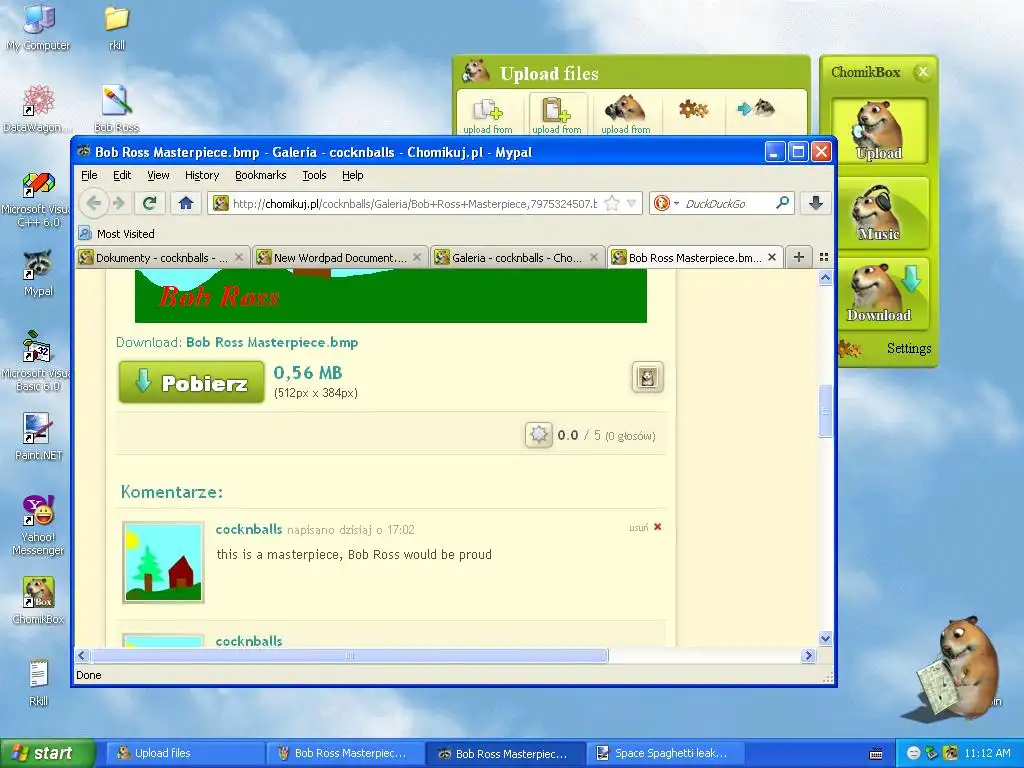The image size is (1024, 768).
Task: Open the Edit menu
Action: [122, 175]
